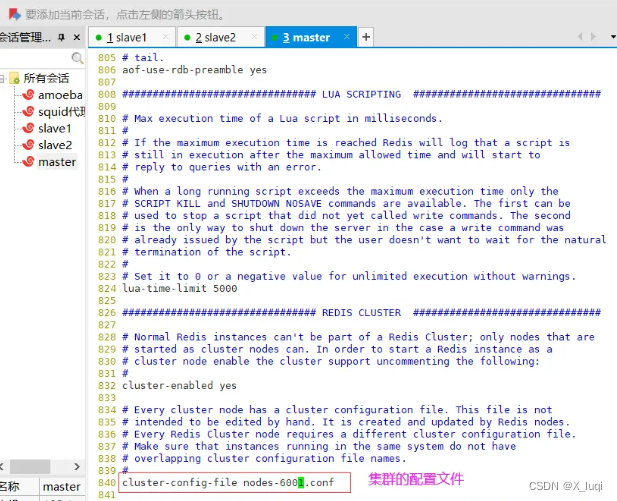This screenshot has width=617, height=501.
Task: Open the squid代理 session in the tree
Action: (61, 112)
